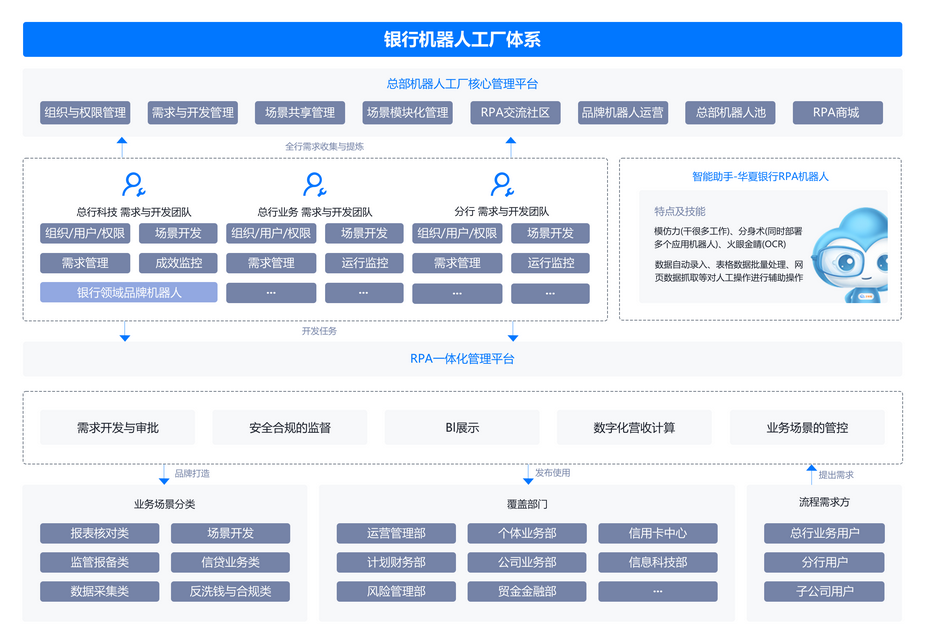Click the 银行机器人工厂体系 title banner
This screenshot has width=927, height=628.
(x=462, y=40)
